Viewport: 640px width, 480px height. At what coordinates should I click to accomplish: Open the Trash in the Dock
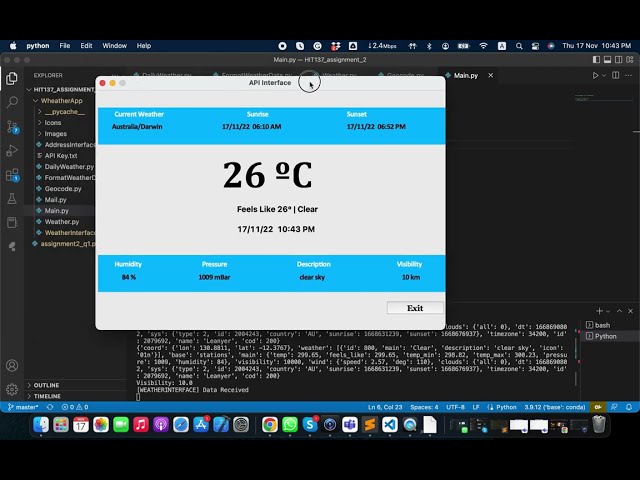click(599, 424)
